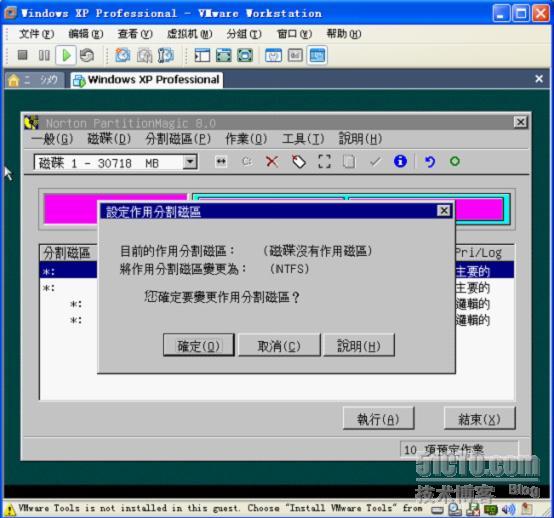The image size is (554, 518).
Task: Click hard disk device icon in VMware status bar
Action: point(437,510)
